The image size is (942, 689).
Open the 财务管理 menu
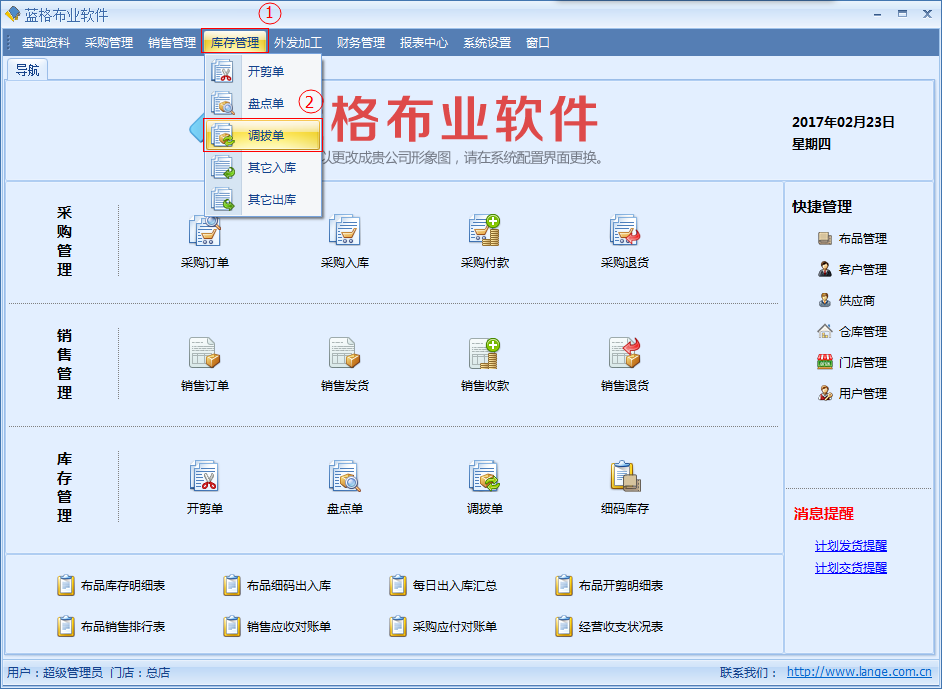(361, 43)
